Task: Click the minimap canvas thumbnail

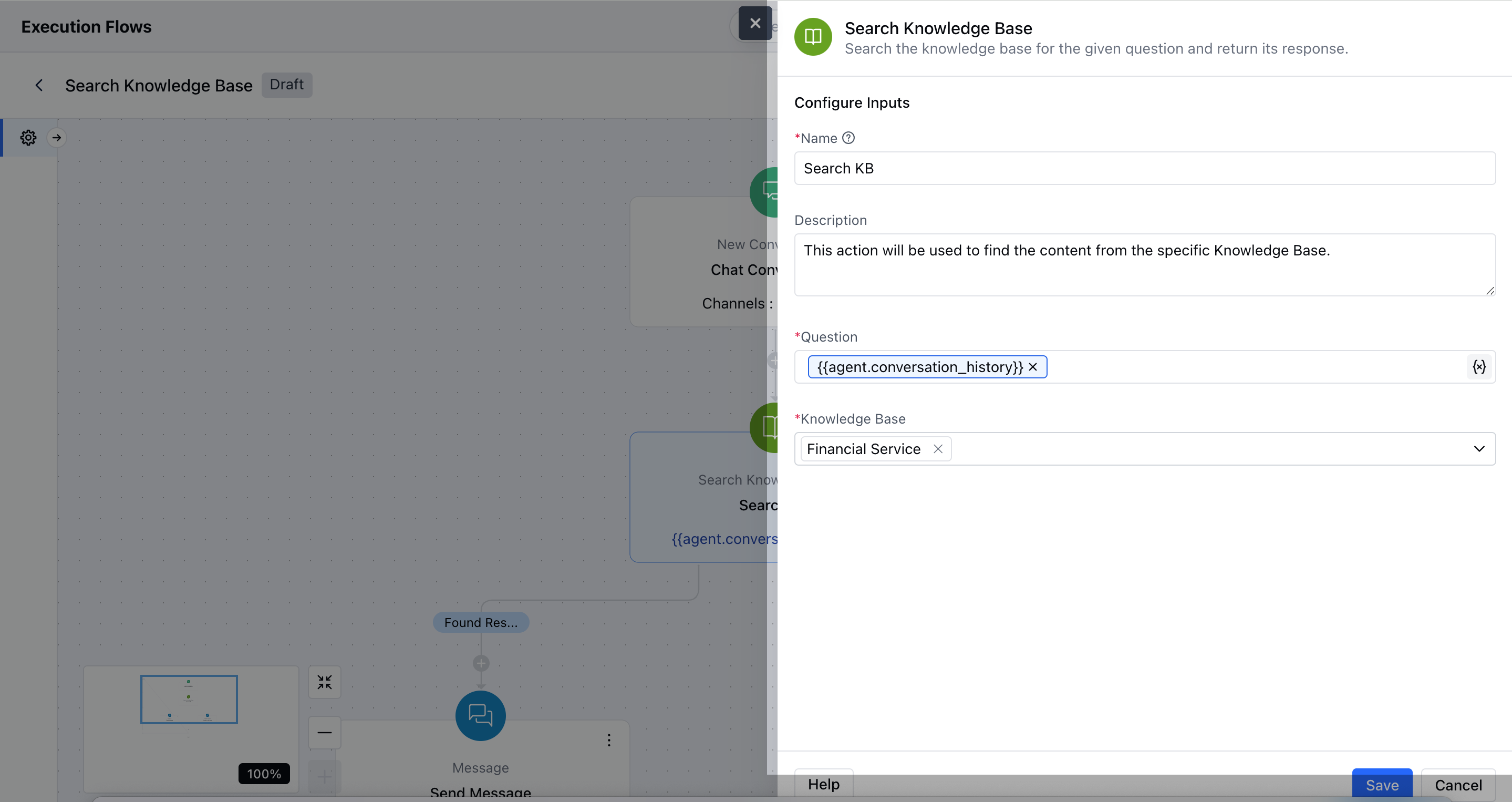Action: coord(189,700)
